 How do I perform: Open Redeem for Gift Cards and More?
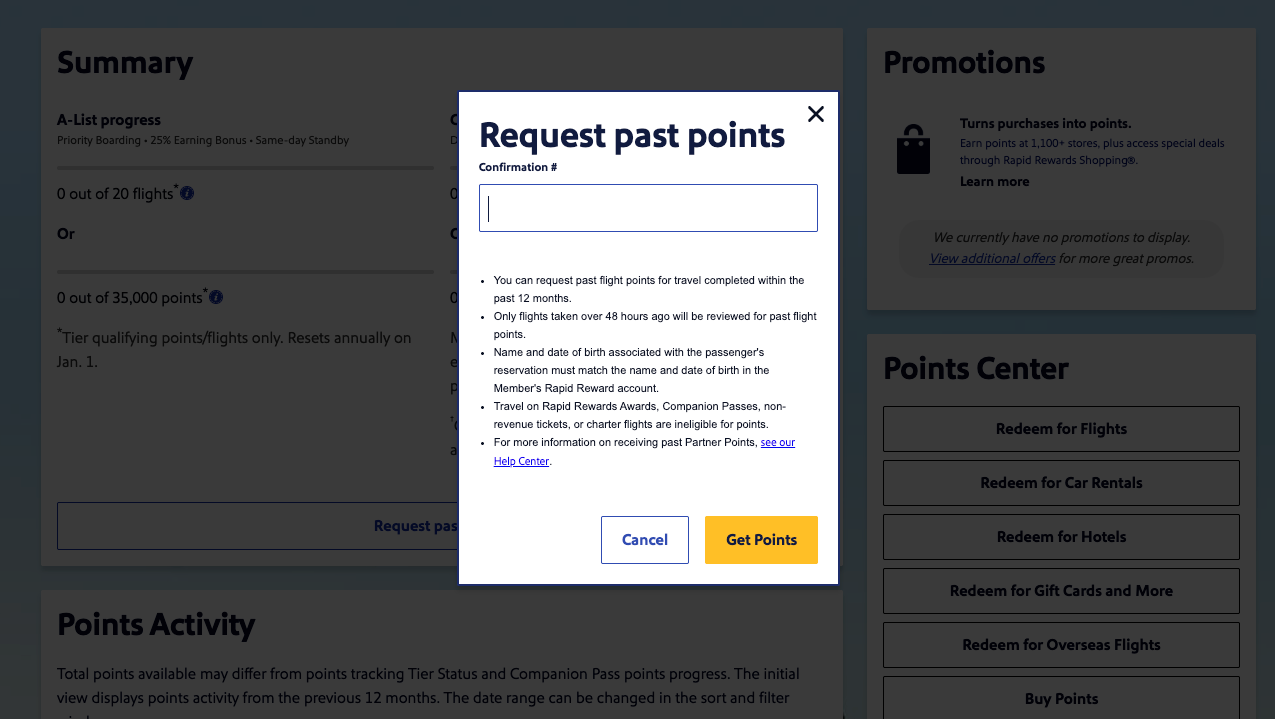point(1061,590)
